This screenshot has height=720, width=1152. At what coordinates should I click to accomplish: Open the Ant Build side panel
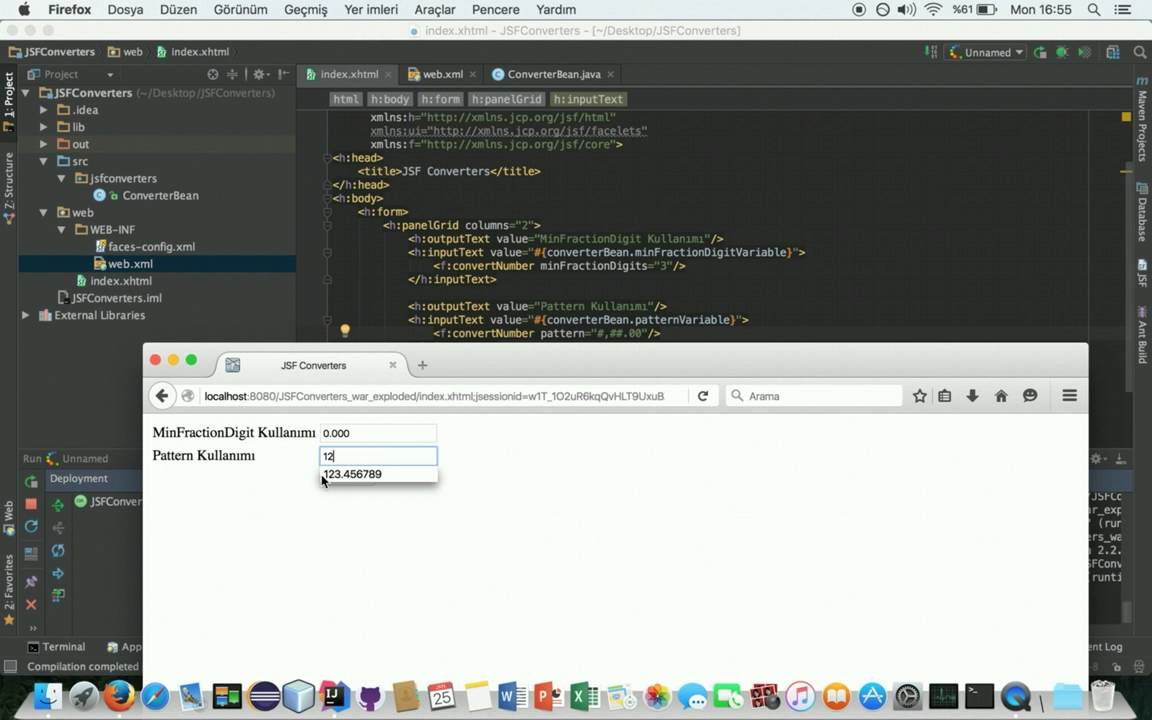(1142, 335)
